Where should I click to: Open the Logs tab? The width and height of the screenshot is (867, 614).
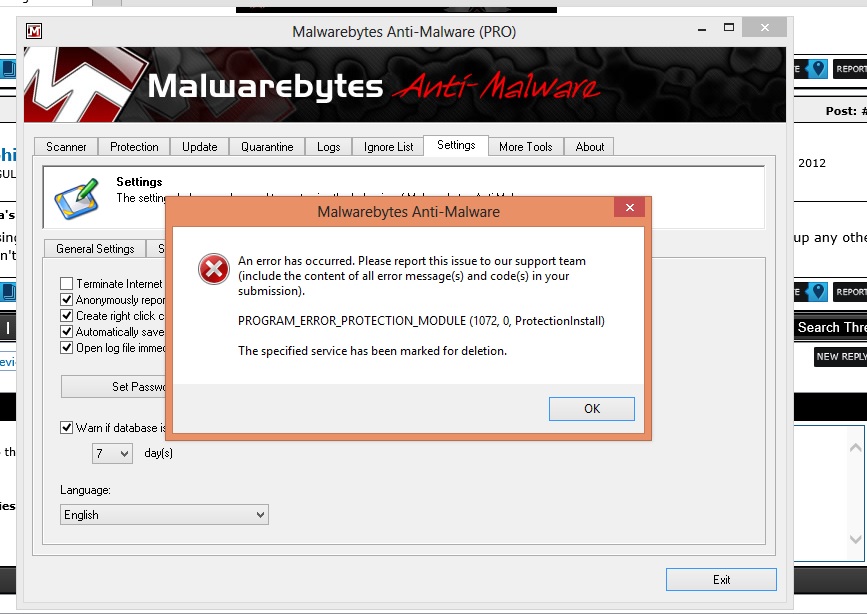tap(328, 147)
